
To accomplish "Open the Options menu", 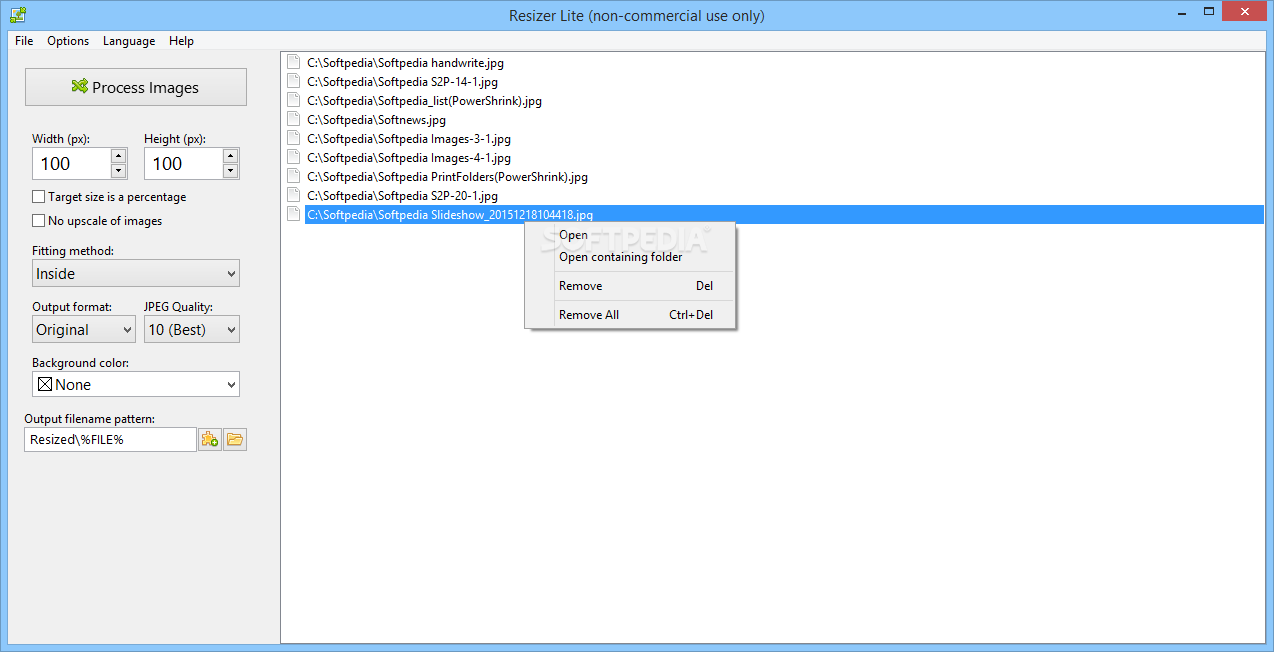I will (68, 41).
